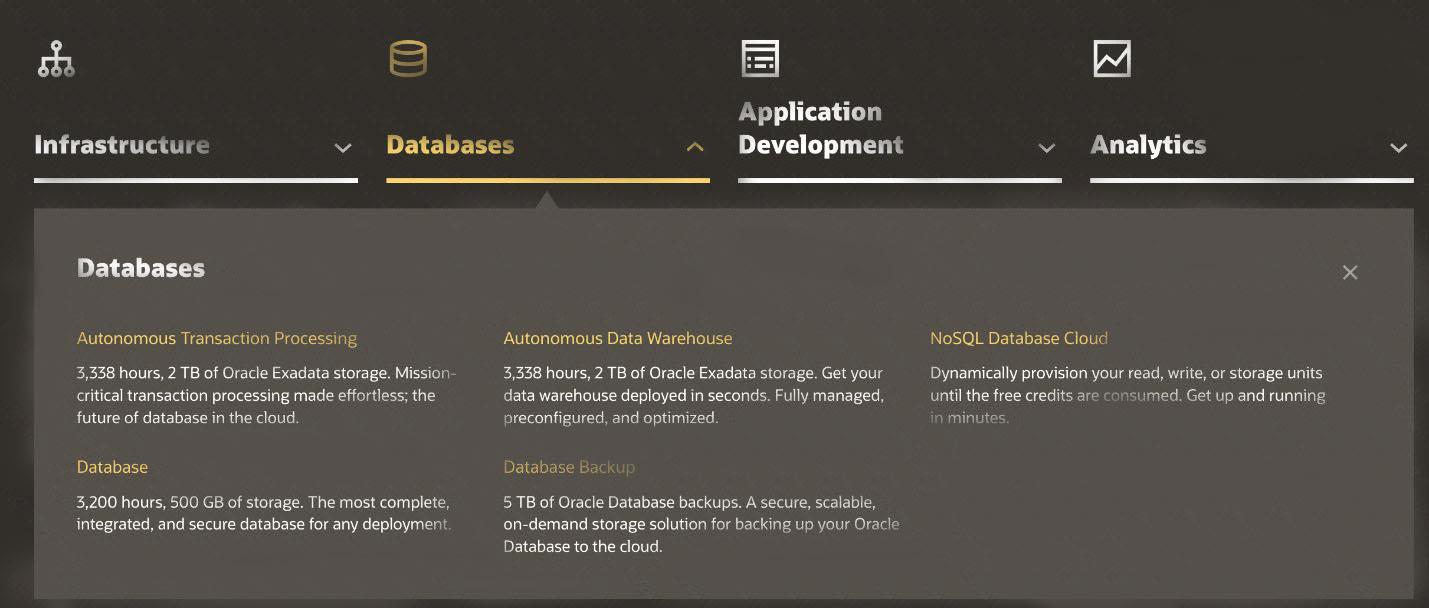The image size is (1429, 608).
Task: Click the Application Development window icon
Action: point(760,58)
